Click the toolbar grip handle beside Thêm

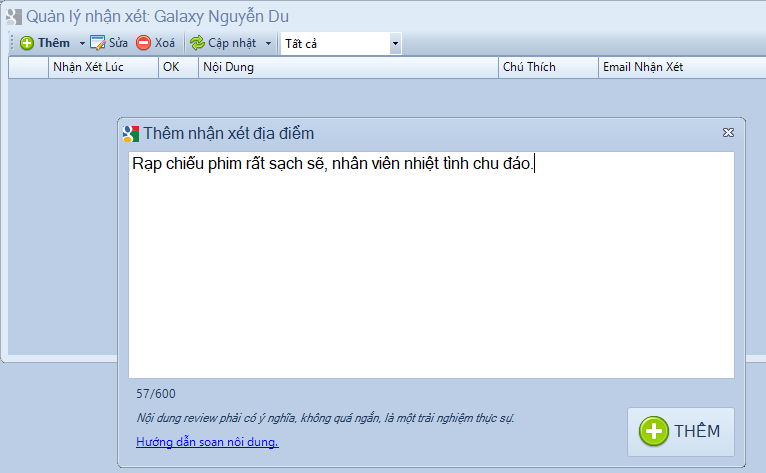pyautogui.click(x=12, y=43)
